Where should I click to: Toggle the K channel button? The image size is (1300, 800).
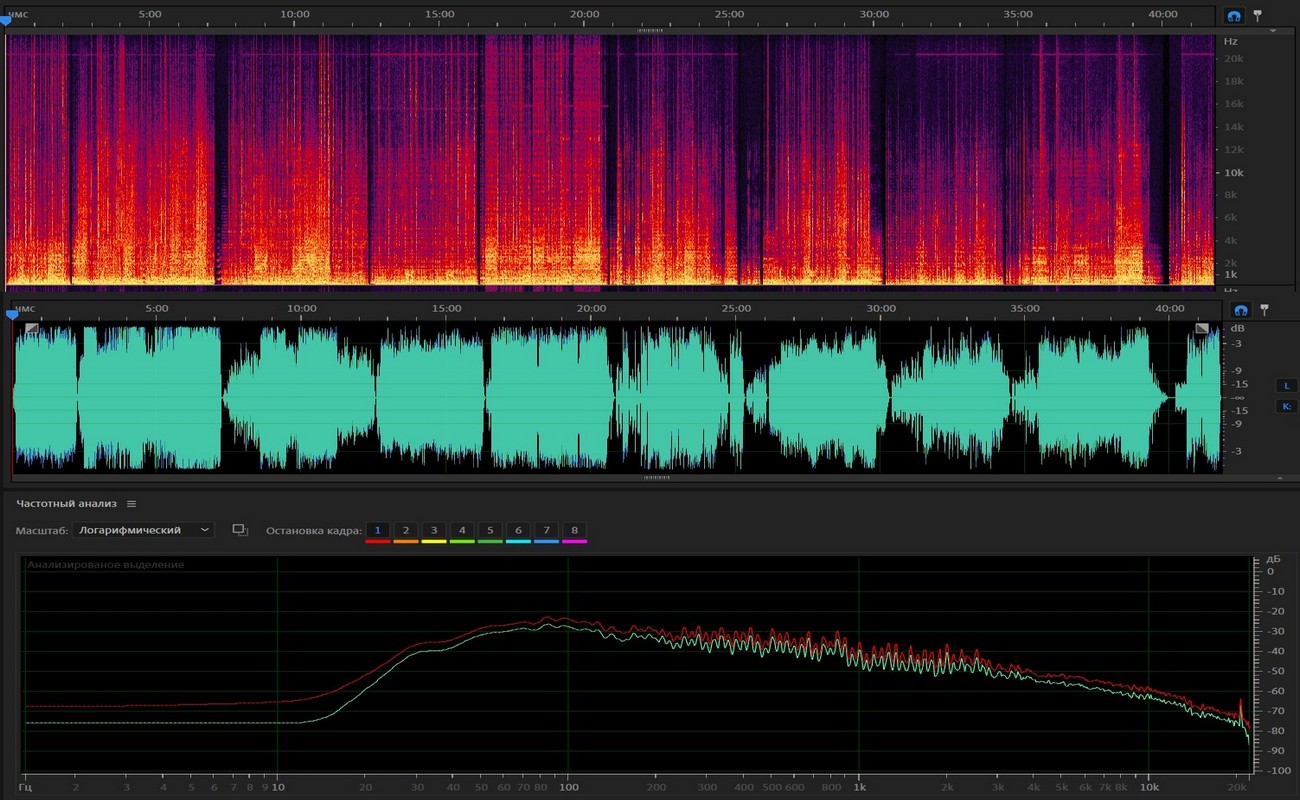point(1287,406)
